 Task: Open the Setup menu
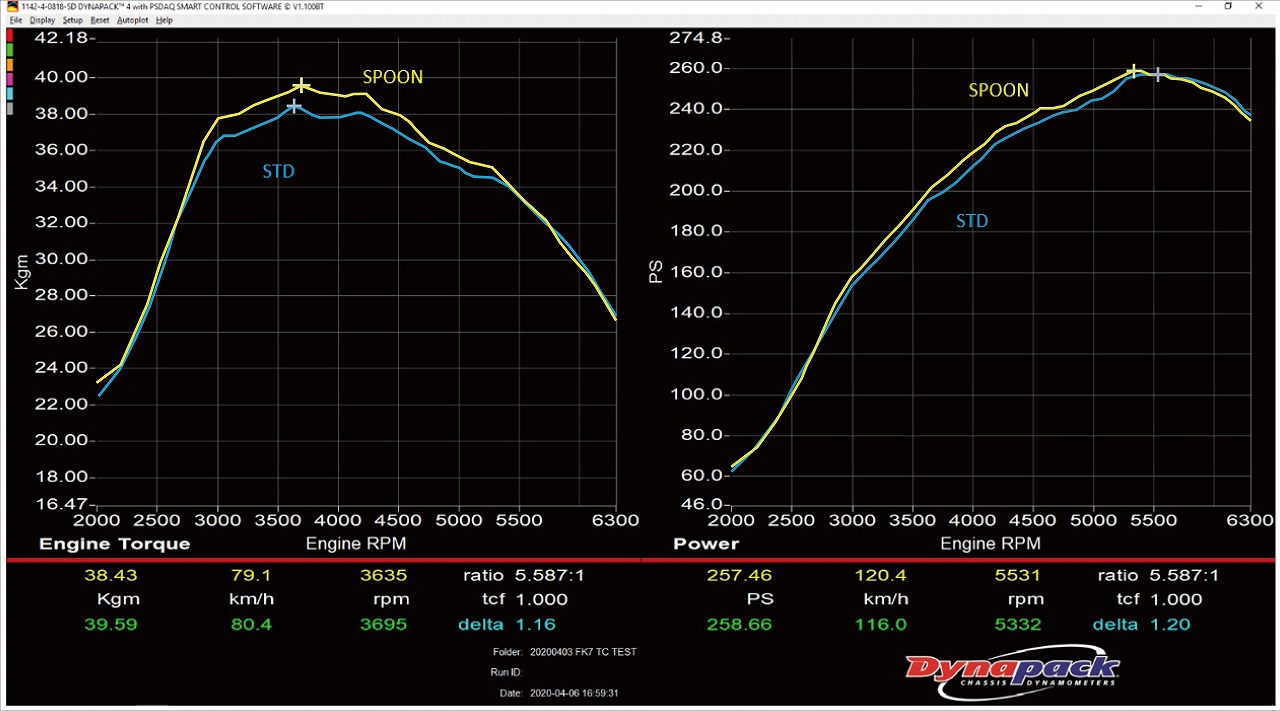click(x=73, y=20)
